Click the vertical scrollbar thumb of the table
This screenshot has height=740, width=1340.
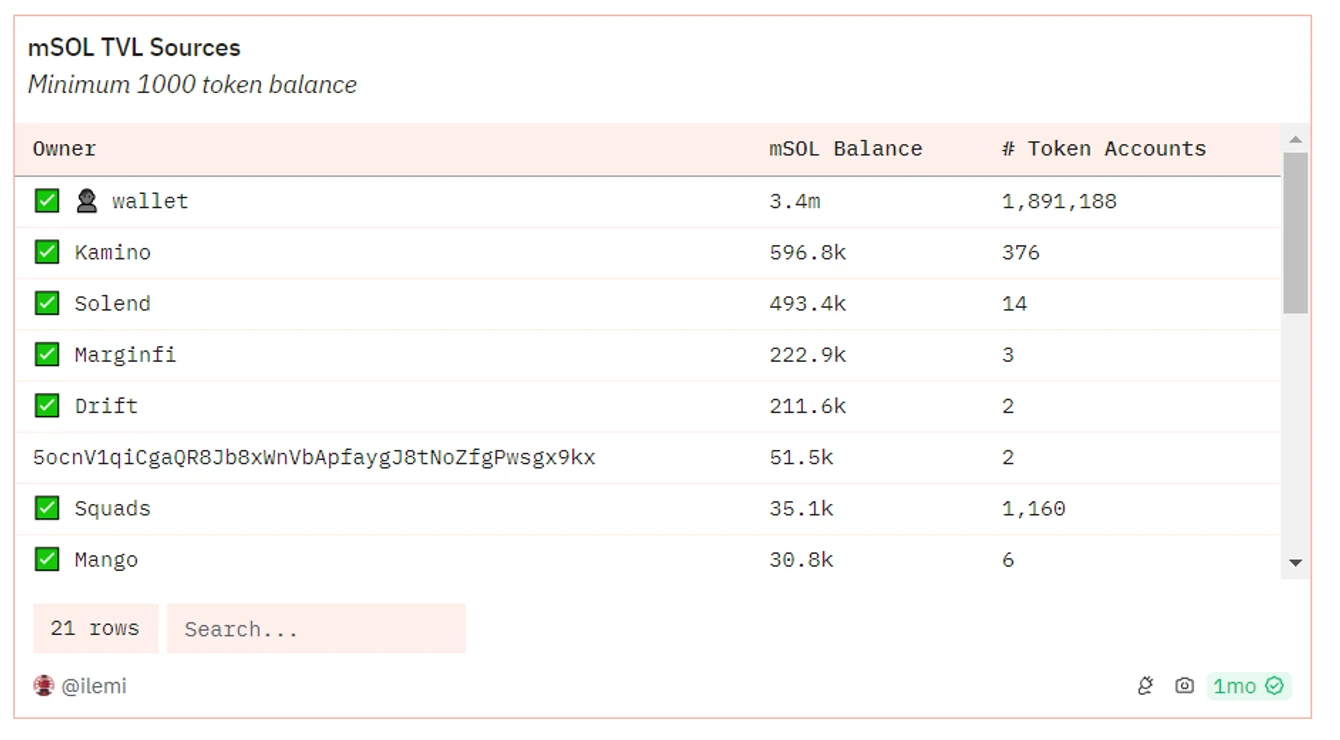pyautogui.click(x=1295, y=232)
